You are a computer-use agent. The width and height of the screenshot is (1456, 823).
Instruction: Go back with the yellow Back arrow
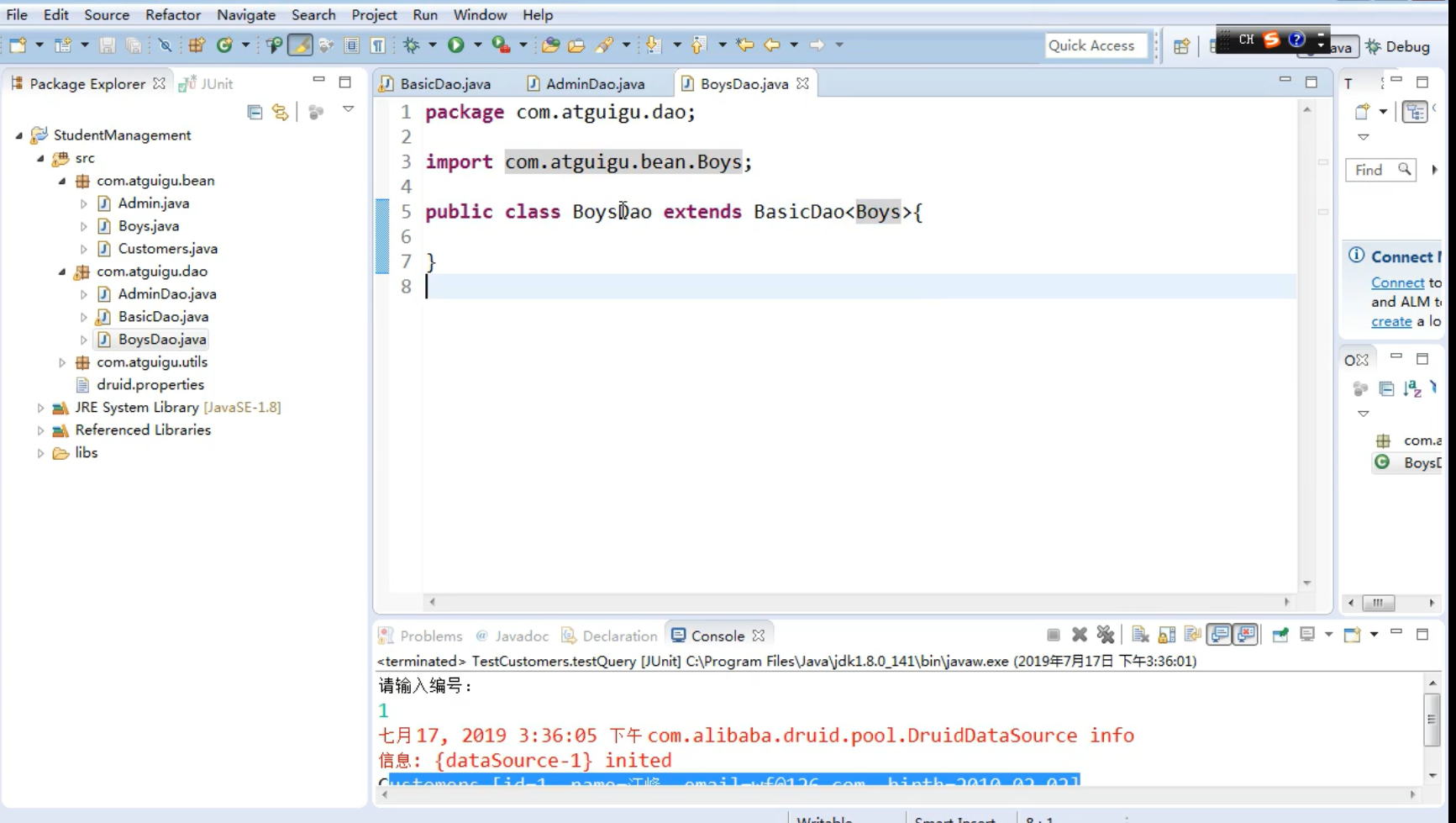coord(771,45)
